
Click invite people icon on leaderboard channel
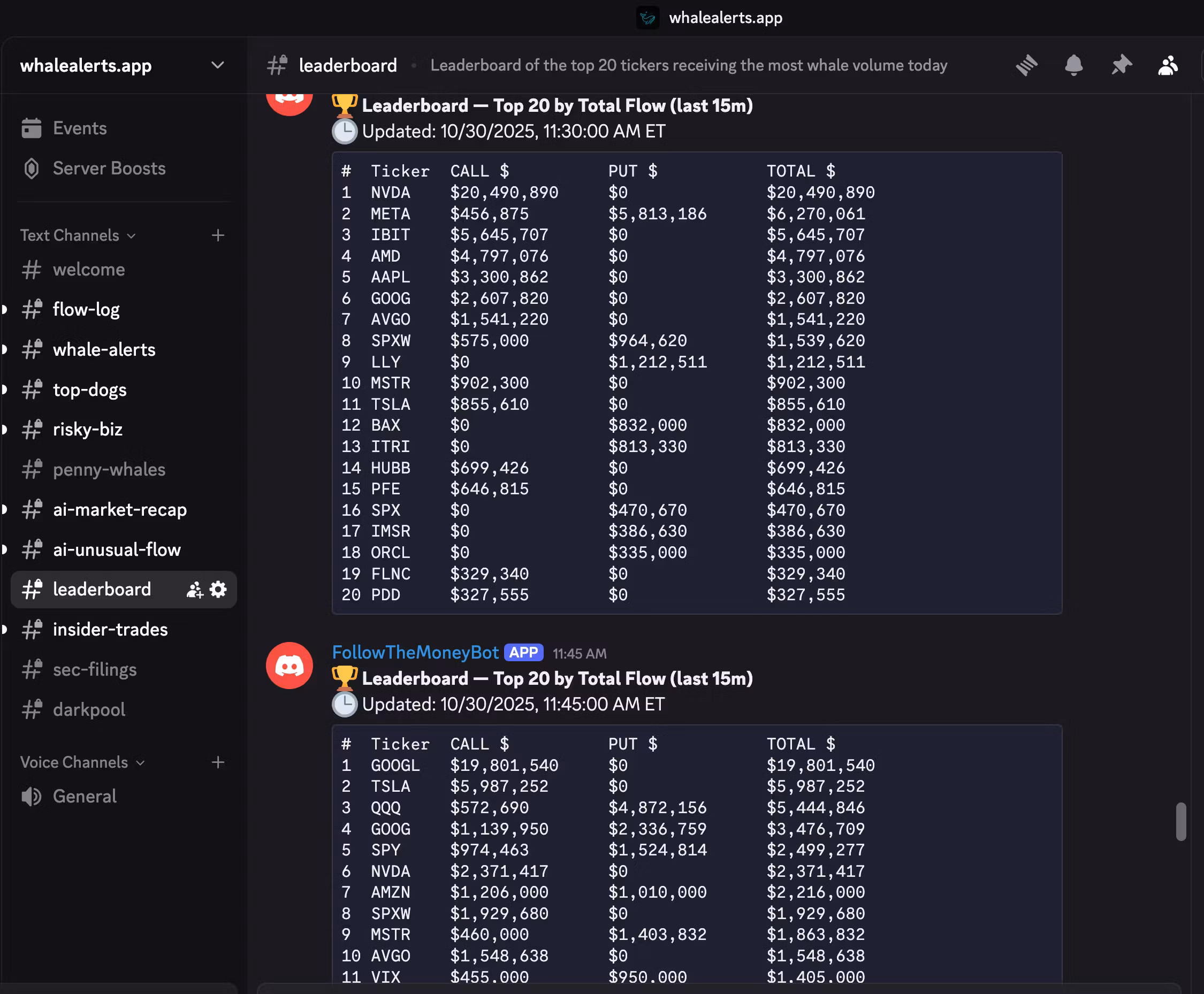click(x=194, y=589)
